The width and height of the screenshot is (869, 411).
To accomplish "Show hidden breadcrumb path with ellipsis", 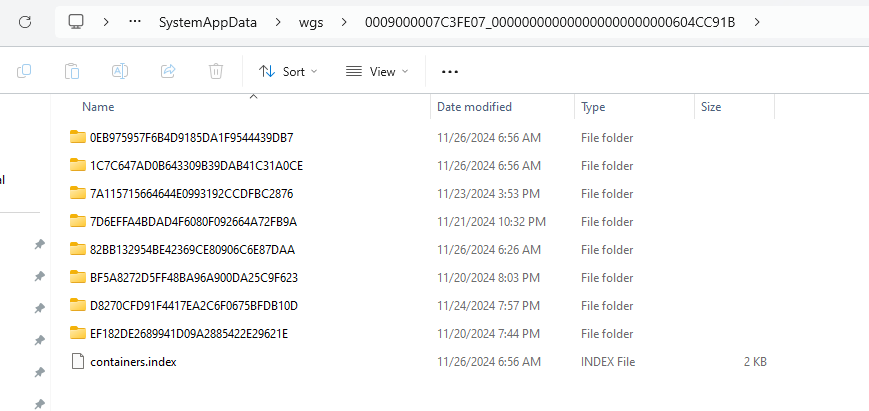I will [135, 21].
